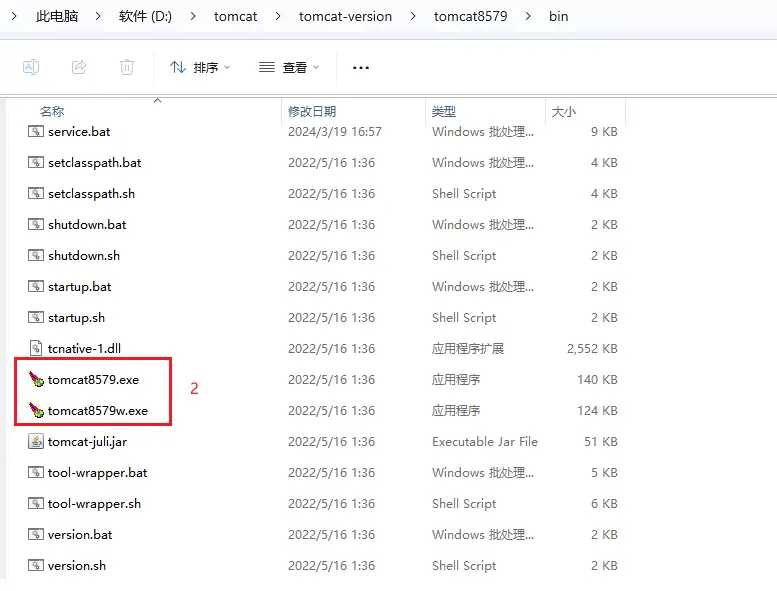This screenshot has width=777, height=591.
Task: Click the type Executable Jar File
Action: 485,441
